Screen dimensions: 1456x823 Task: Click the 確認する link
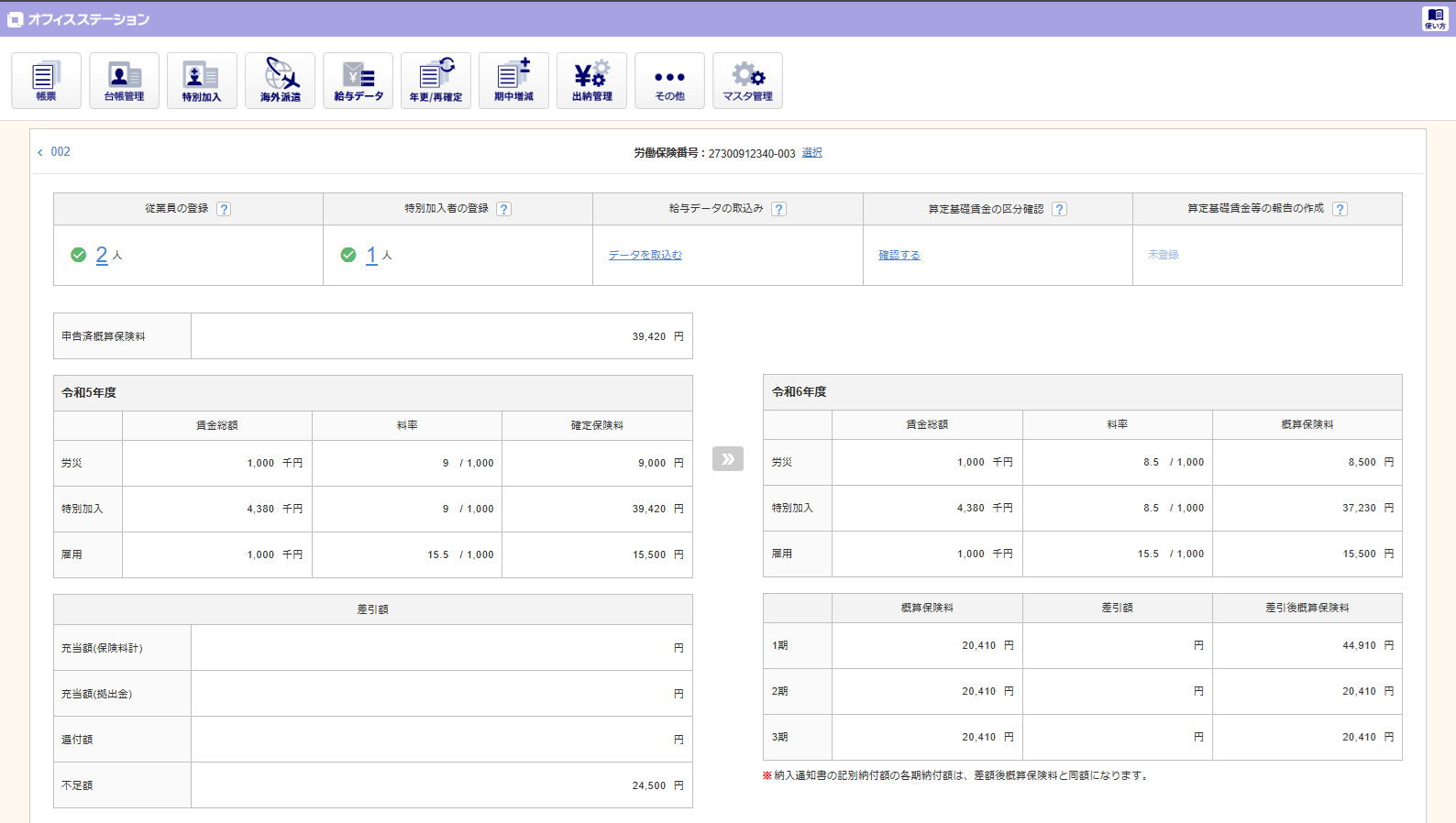(x=899, y=255)
